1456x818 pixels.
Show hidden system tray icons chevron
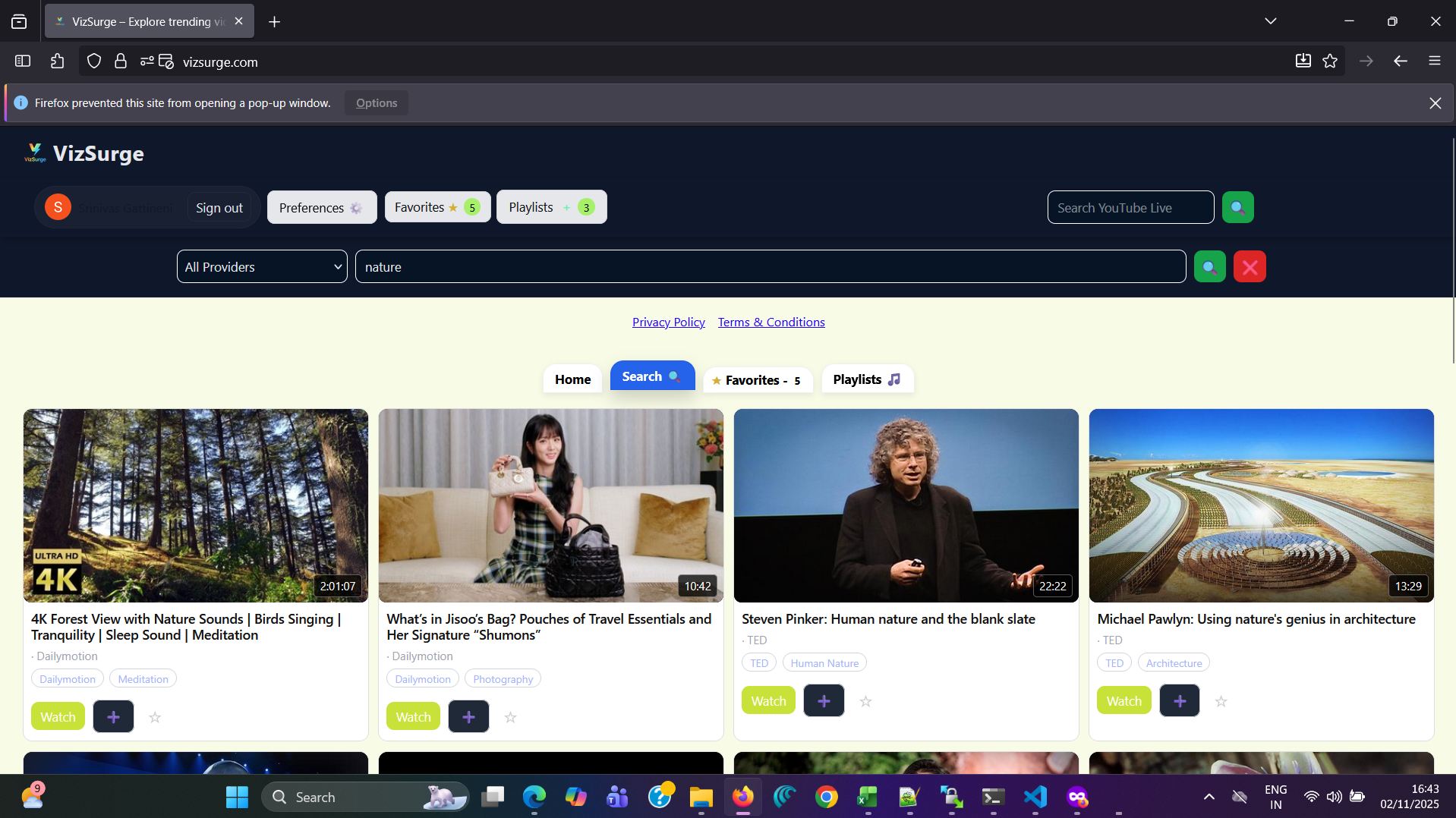1209,797
